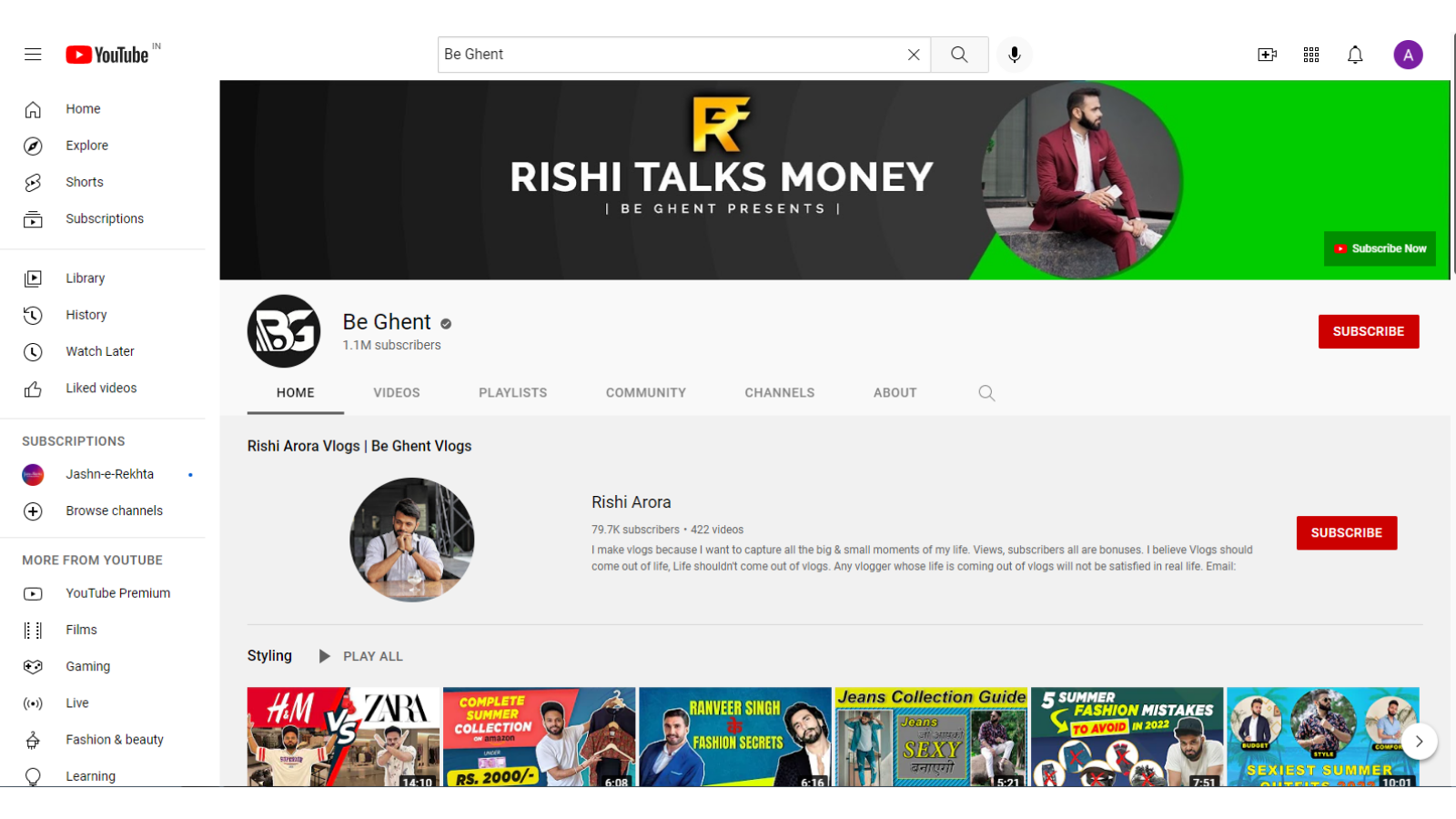The image size is (1456, 819).
Task: Open Gaming in the sidebar
Action: click(103, 666)
